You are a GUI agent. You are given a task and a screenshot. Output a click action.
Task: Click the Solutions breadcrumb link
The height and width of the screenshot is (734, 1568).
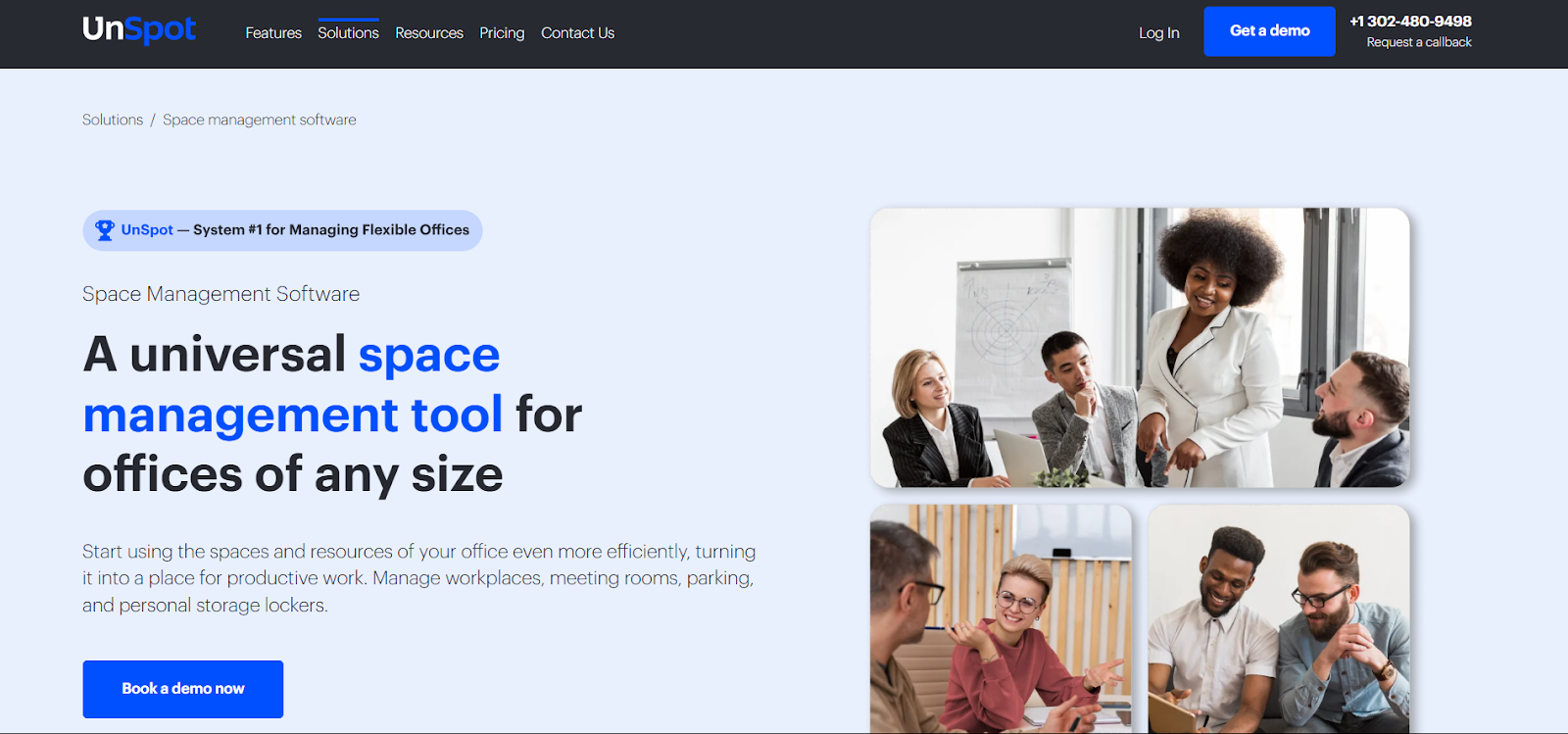click(113, 120)
